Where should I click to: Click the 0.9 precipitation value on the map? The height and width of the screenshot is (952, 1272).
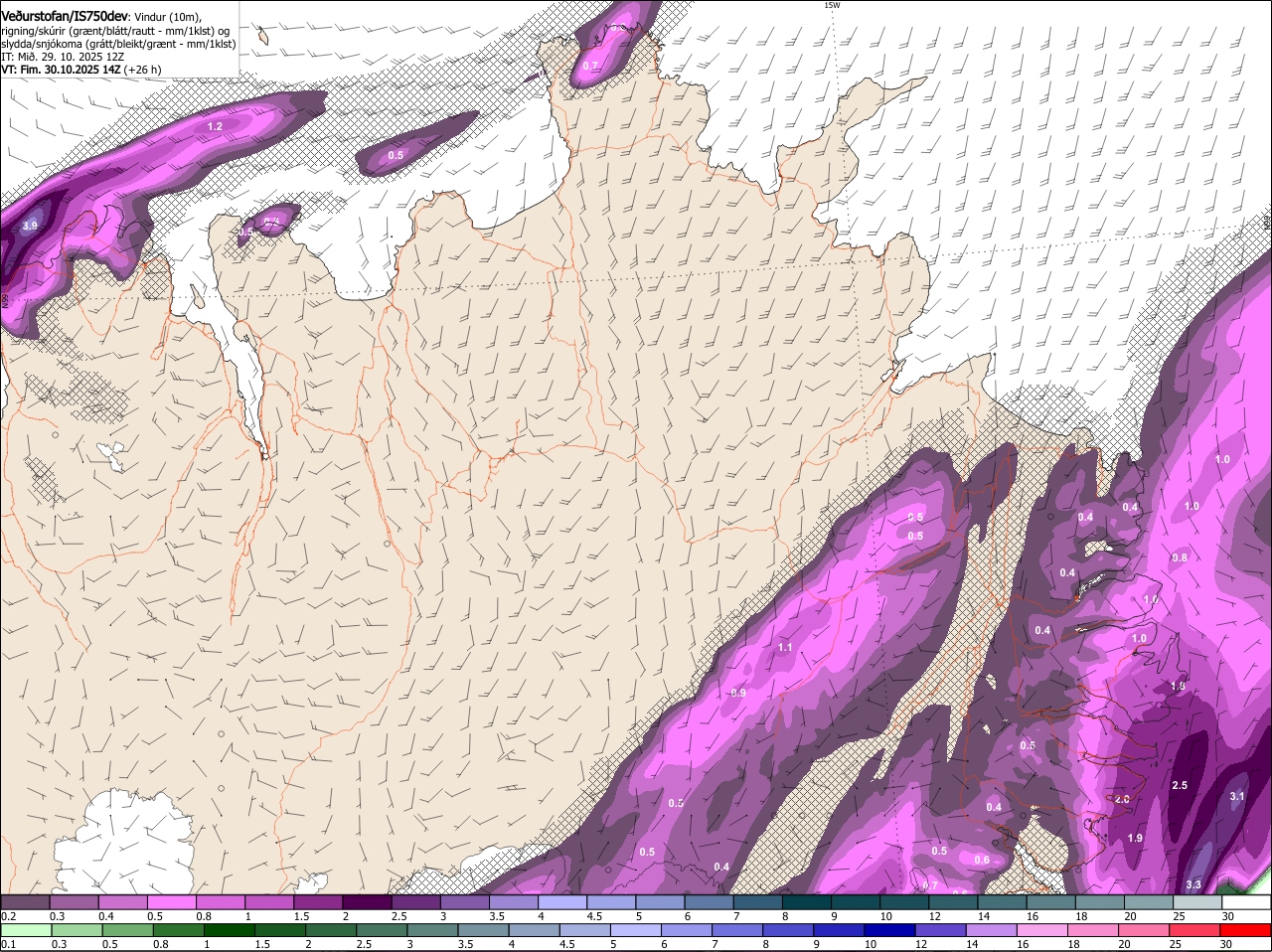point(738,693)
